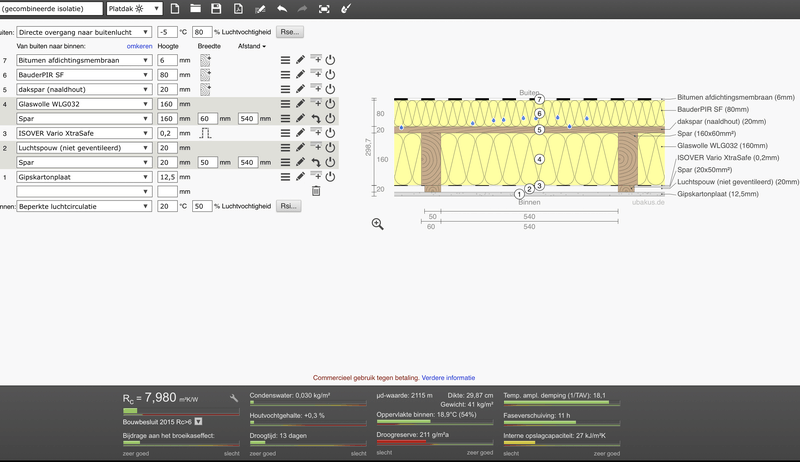Click the empty new layer dropdown
800x462 pixels.
84,192
